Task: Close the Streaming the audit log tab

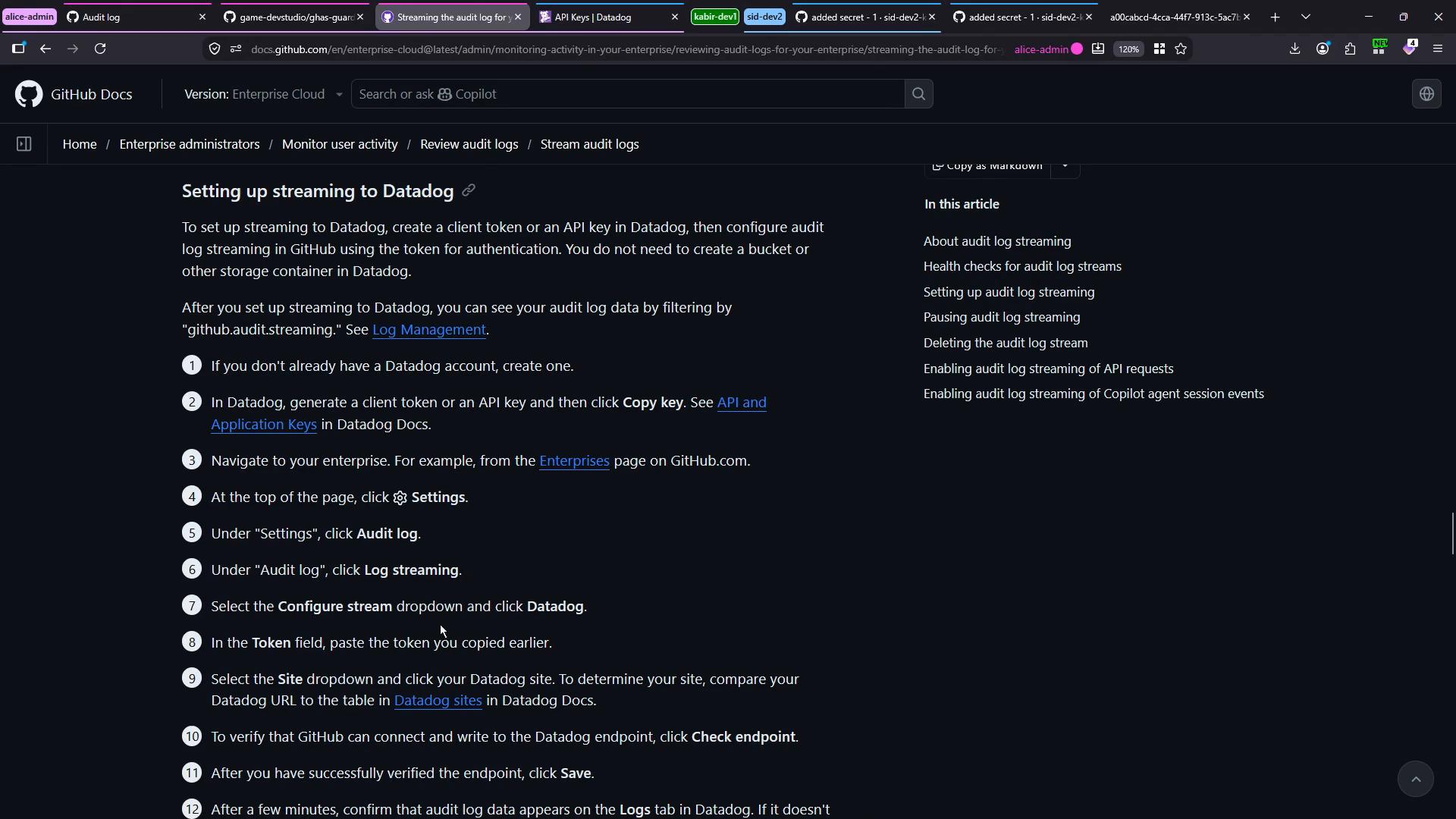Action: pyautogui.click(x=518, y=17)
